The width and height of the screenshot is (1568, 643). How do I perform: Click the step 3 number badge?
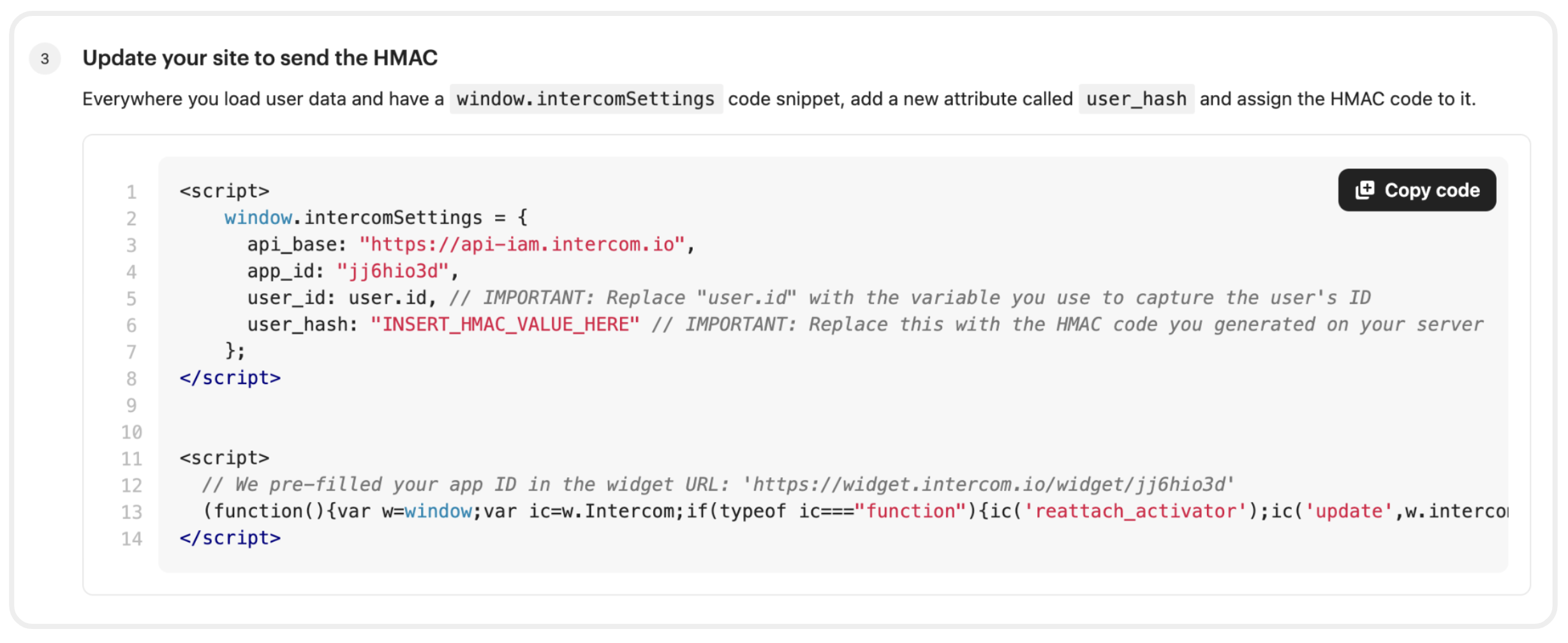coord(45,59)
